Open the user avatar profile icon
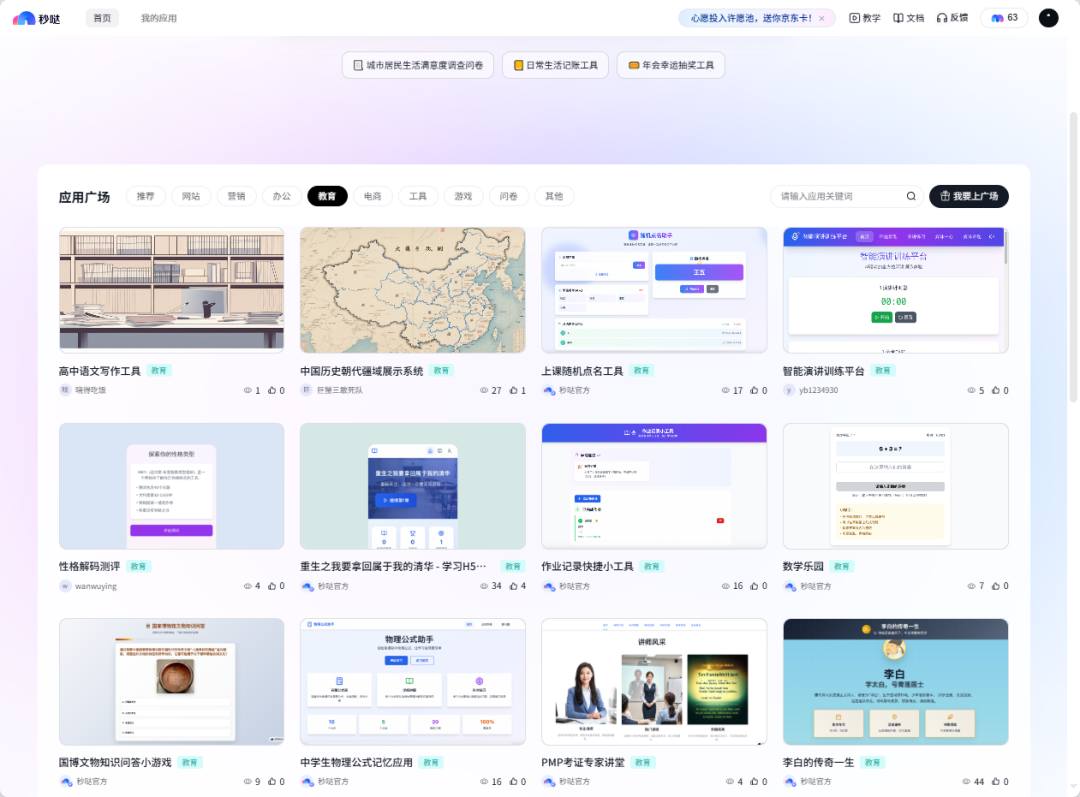This screenshot has height=797, width=1080. point(1048,18)
